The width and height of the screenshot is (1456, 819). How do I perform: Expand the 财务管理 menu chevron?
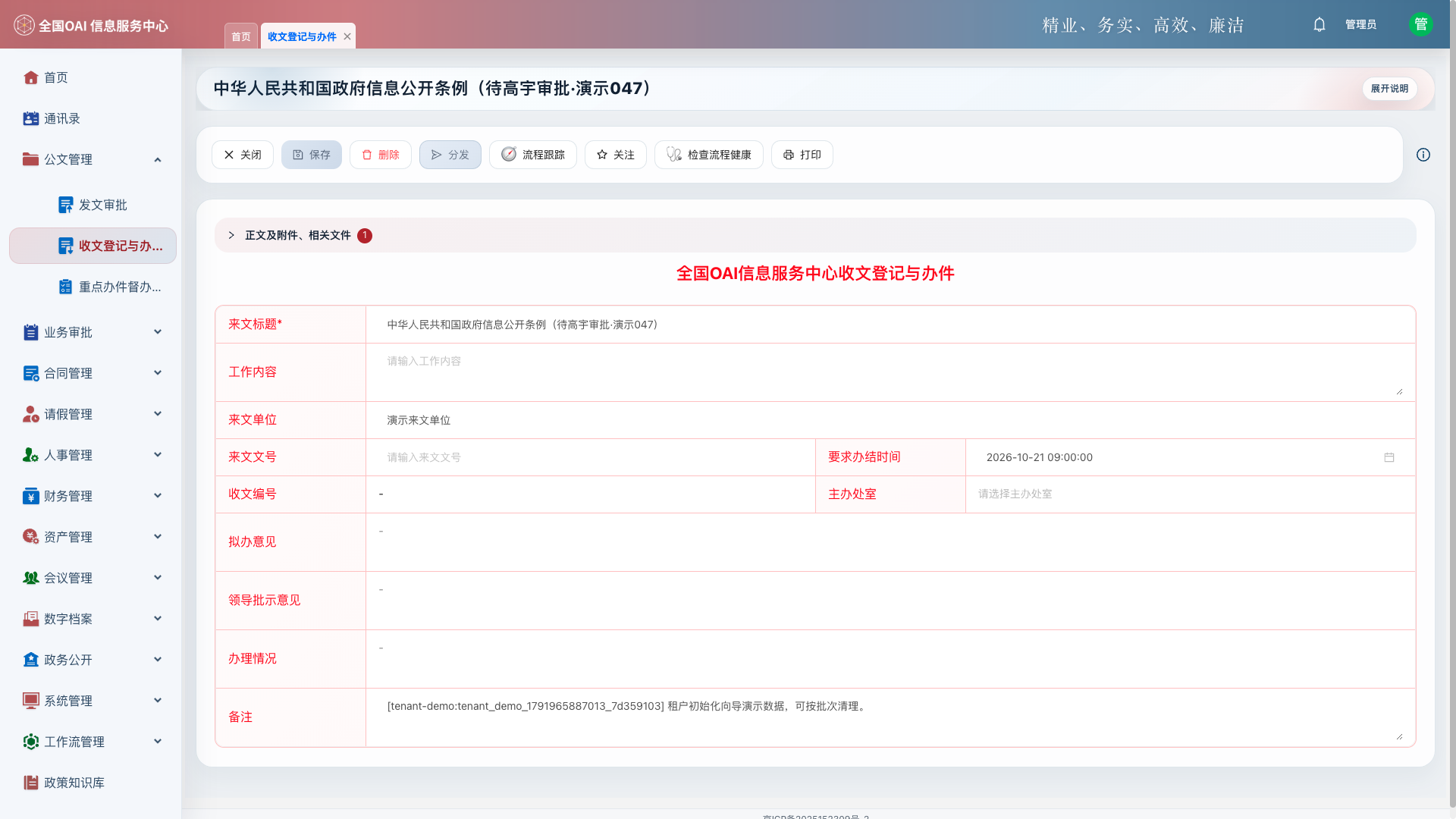pos(158,496)
